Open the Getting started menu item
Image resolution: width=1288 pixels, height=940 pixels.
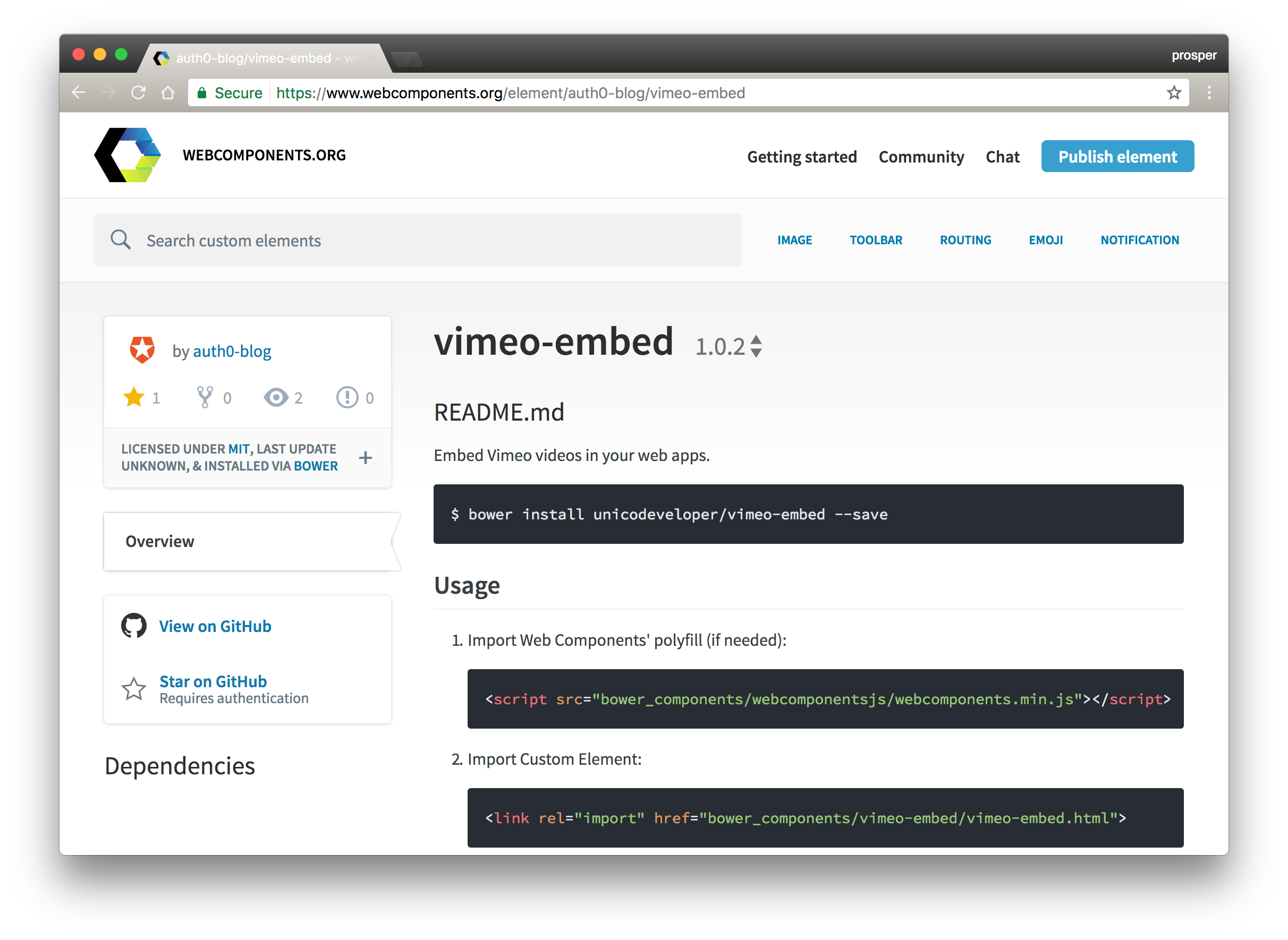click(801, 157)
